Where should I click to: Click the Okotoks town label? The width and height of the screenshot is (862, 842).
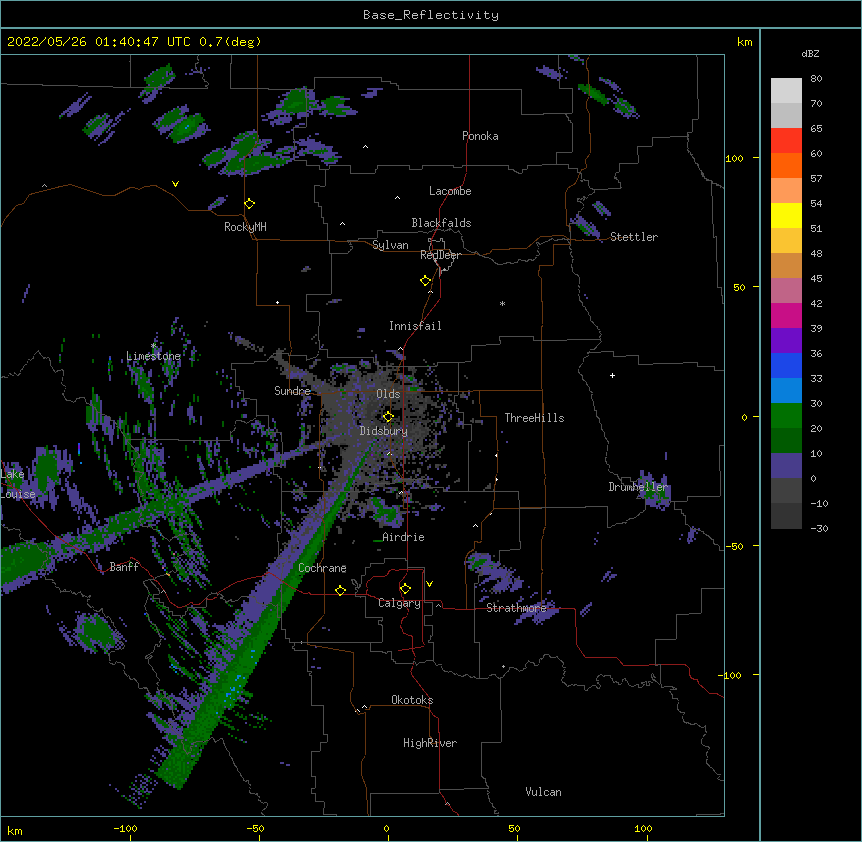412,700
